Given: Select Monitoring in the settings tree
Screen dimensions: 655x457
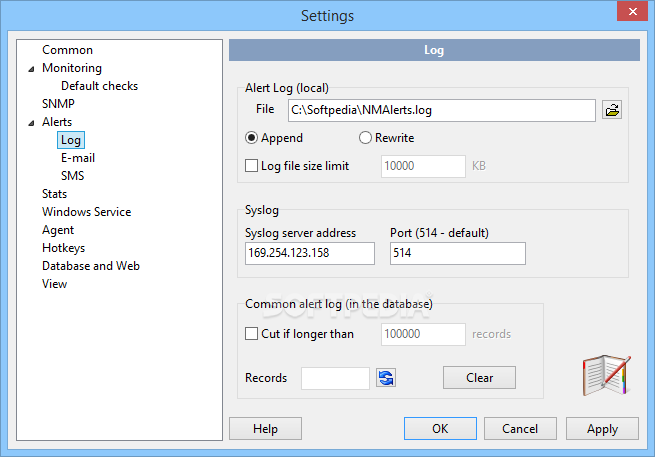Looking at the screenshot, I should click(x=72, y=68).
